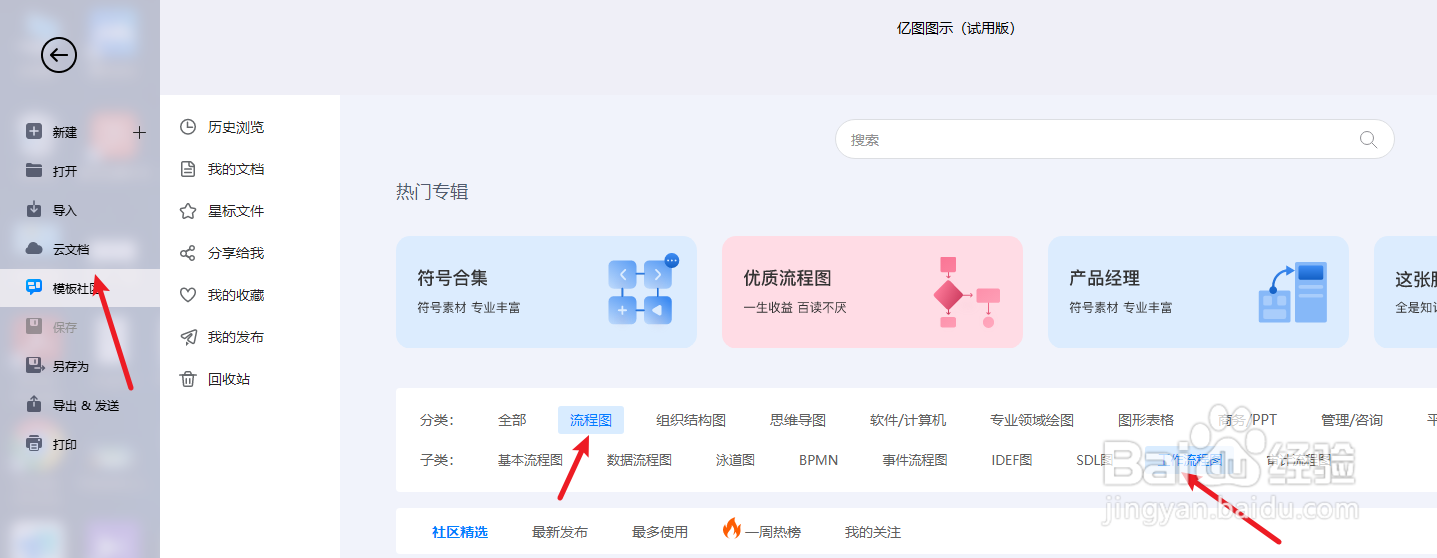Screen dimensions: 1437x558
Task: Select category 管理/咨询
Action: tap(1352, 420)
